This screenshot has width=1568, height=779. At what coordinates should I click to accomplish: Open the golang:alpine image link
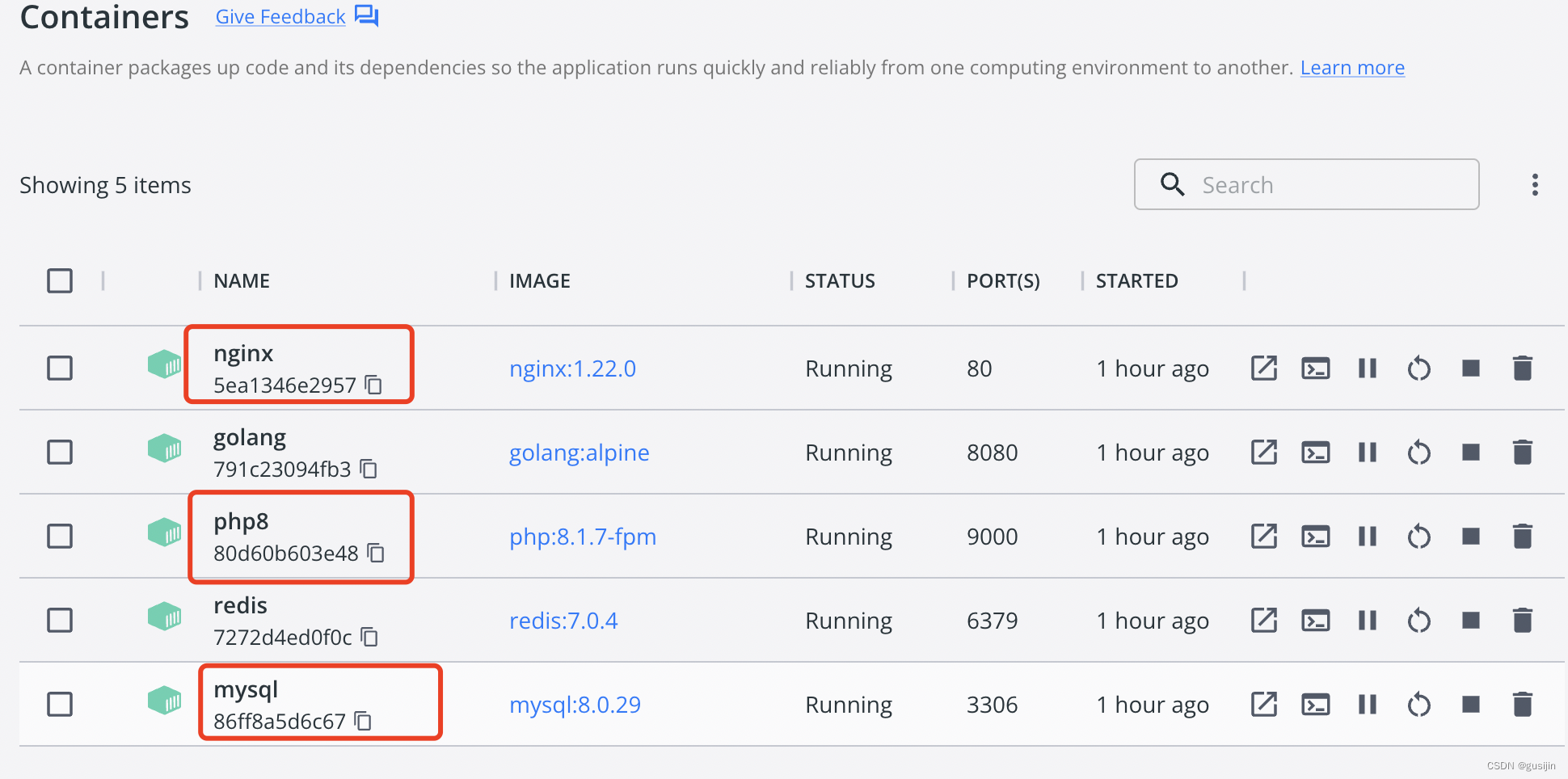(579, 453)
